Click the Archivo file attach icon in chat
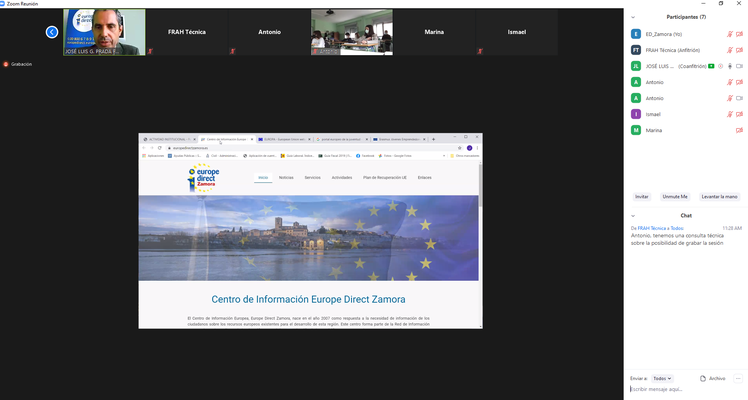Image resolution: width=748 pixels, height=400 pixels. point(703,379)
